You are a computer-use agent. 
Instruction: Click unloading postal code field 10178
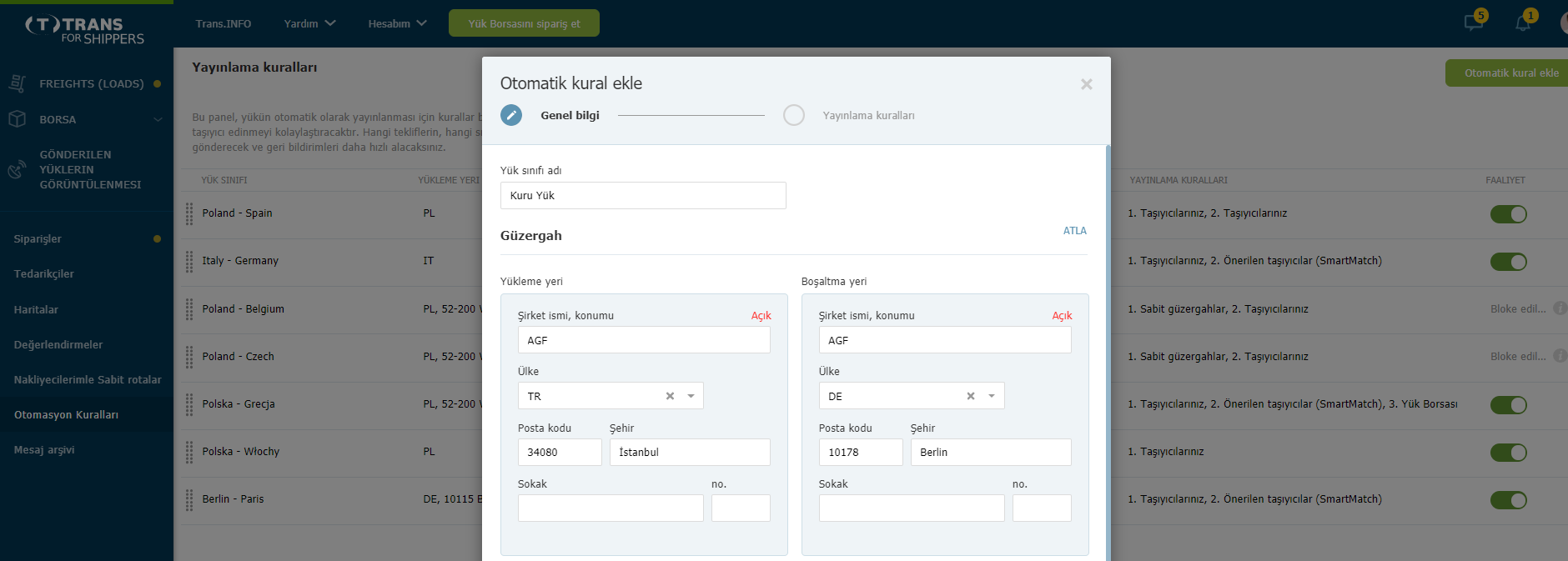861,452
